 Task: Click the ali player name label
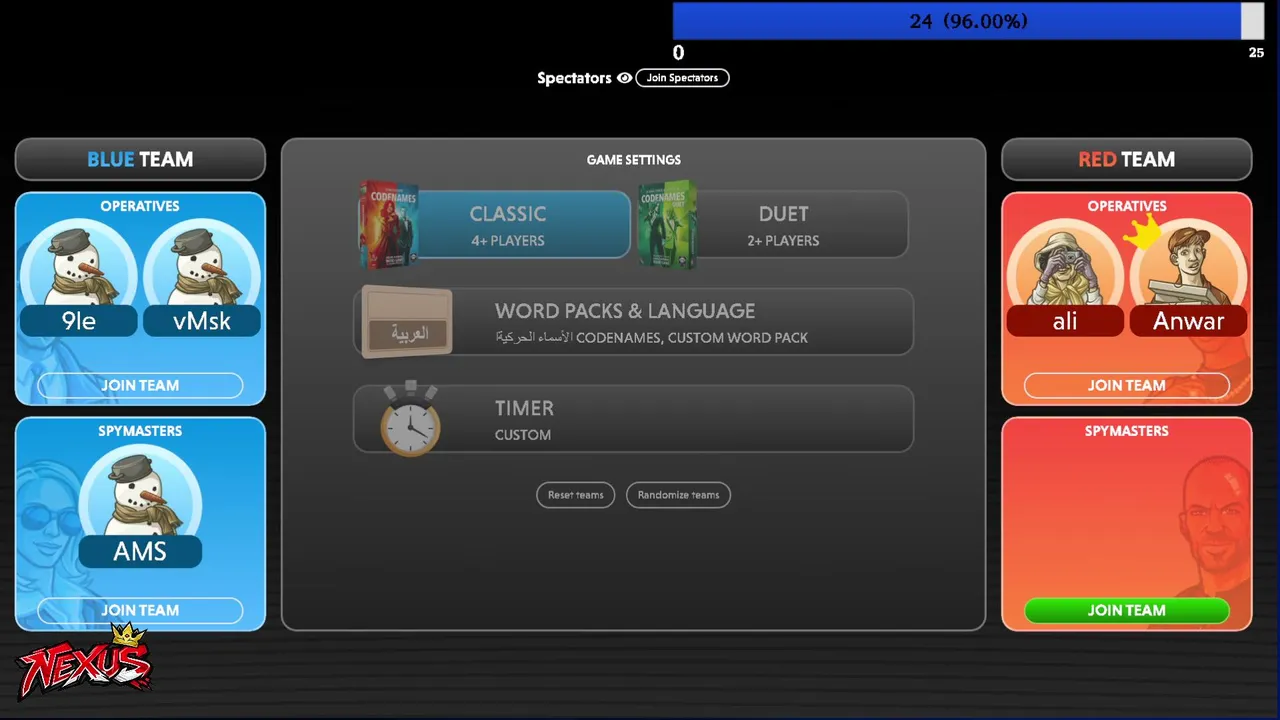click(x=1065, y=321)
